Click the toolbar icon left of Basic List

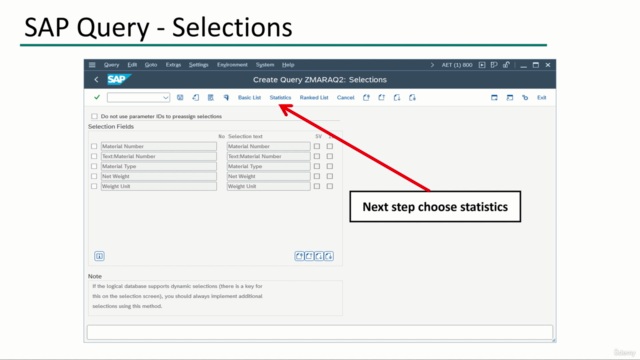tap(226, 98)
